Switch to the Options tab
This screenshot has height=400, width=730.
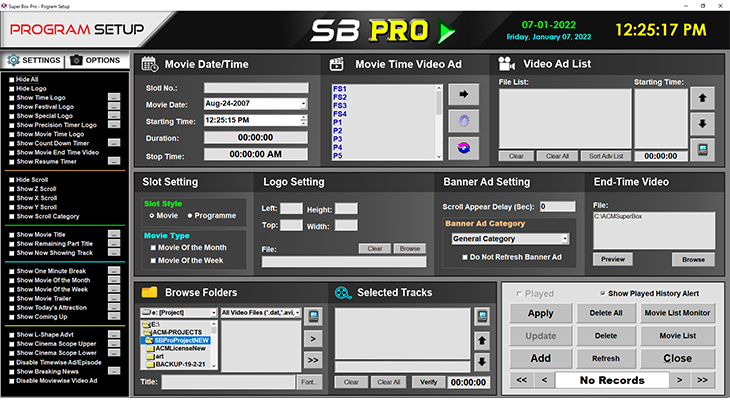[96, 60]
